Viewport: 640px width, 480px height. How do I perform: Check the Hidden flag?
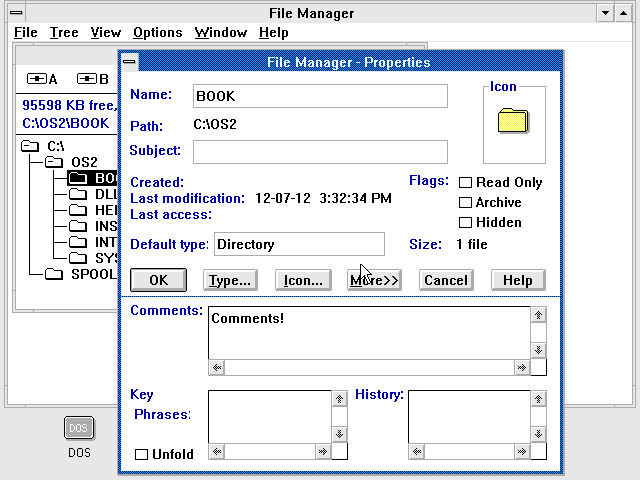pyautogui.click(x=465, y=222)
